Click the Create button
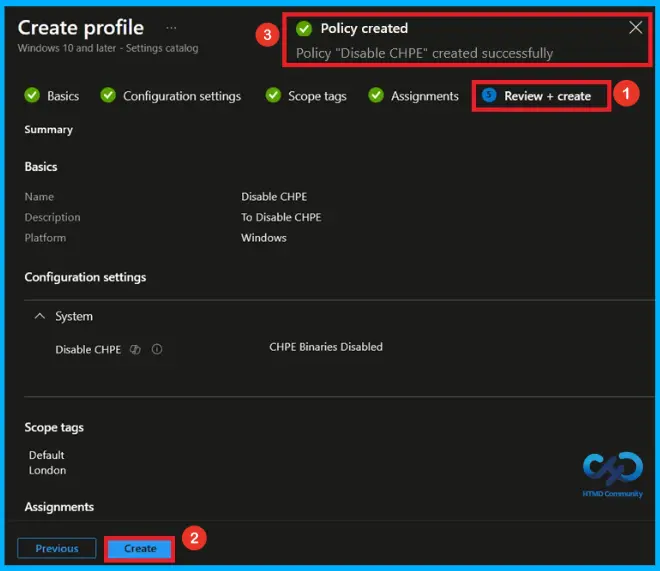This screenshot has height=571, width=660. coord(140,548)
